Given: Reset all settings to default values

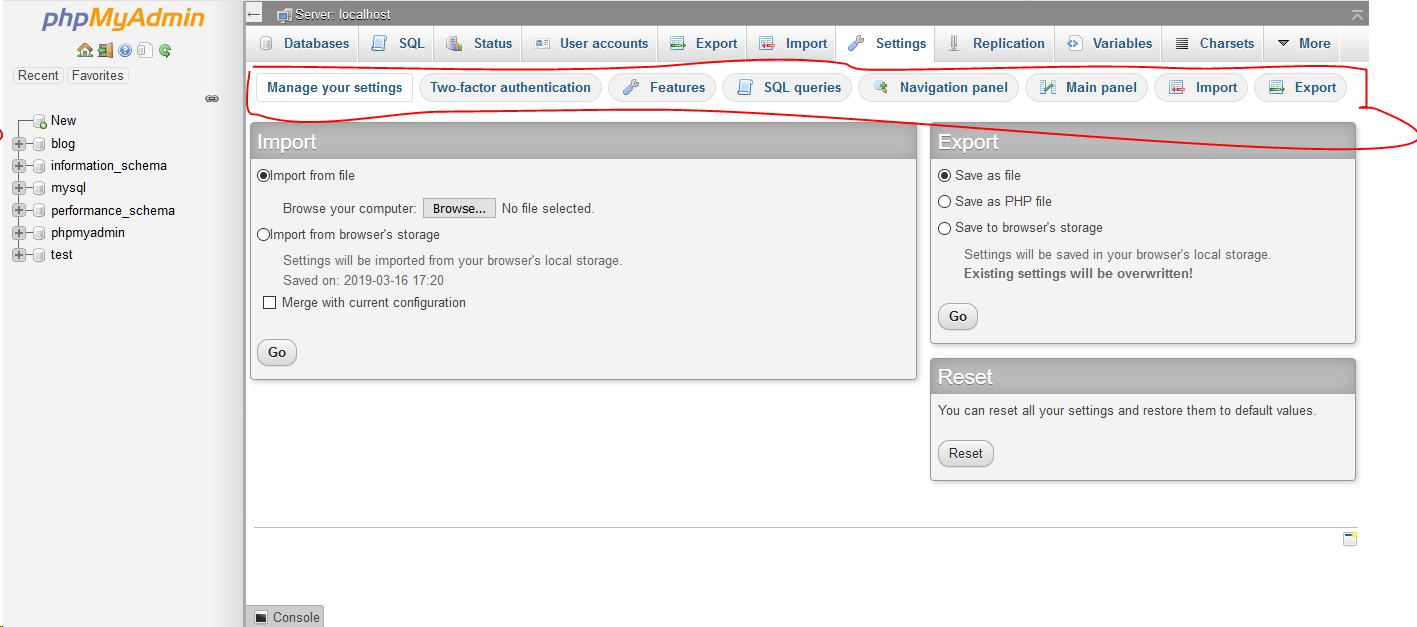Looking at the screenshot, I should click(965, 453).
